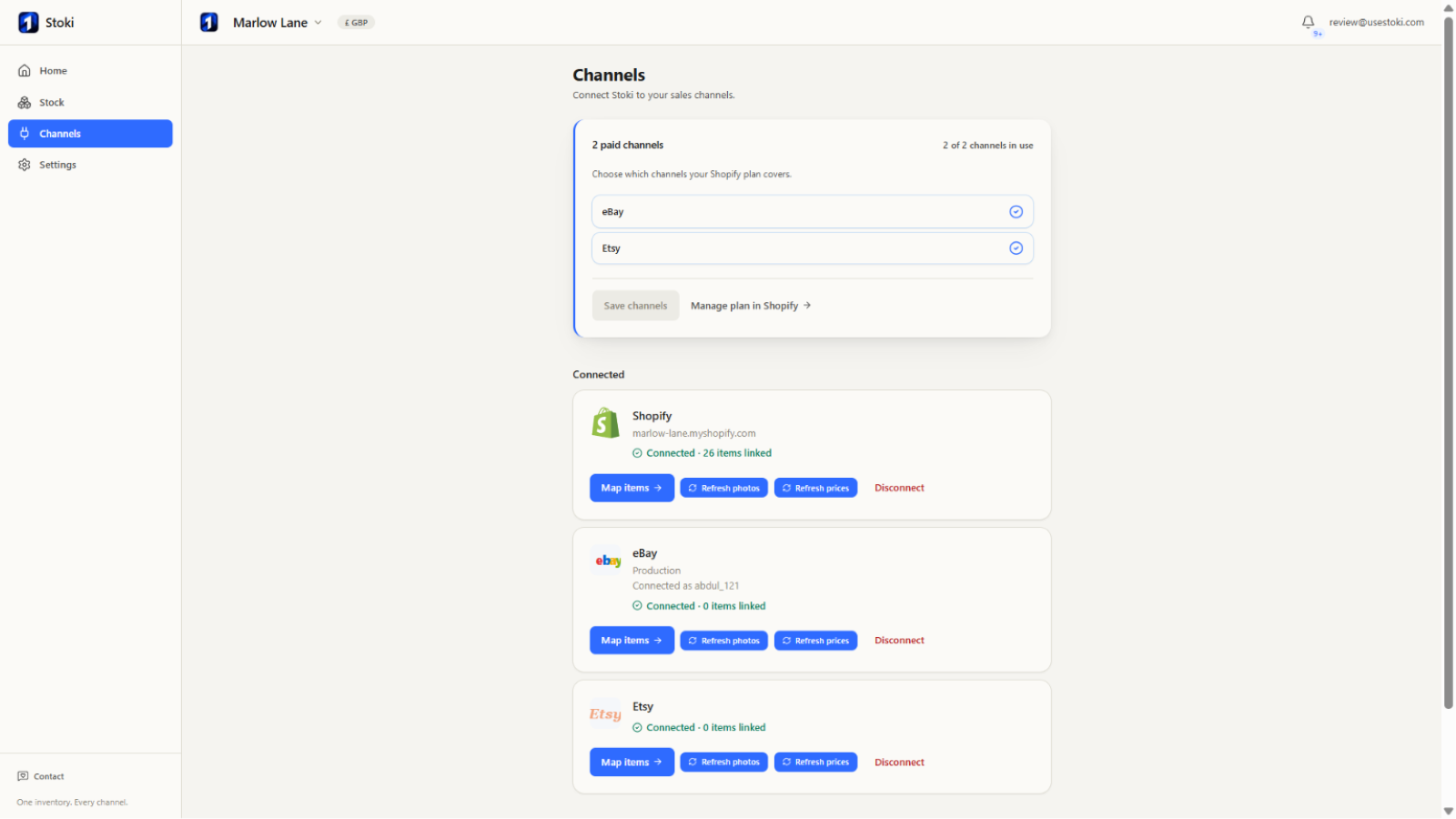Click Map items for Etsy
The image size is (1456, 819).
(x=632, y=763)
